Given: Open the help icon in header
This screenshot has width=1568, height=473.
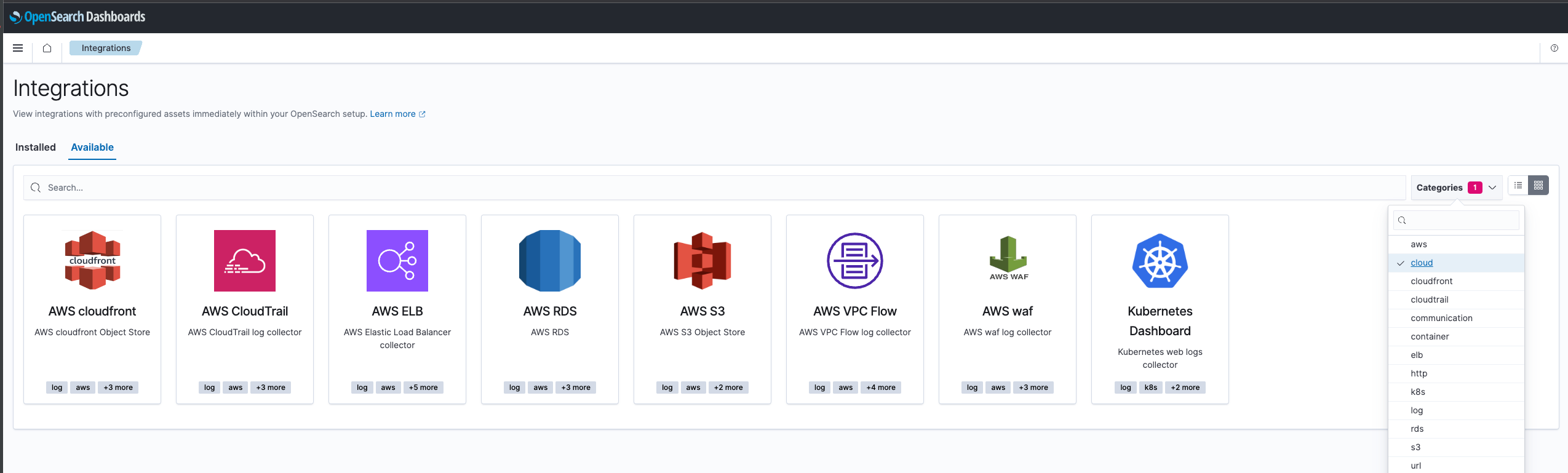Looking at the screenshot, I should point(1554,48).
